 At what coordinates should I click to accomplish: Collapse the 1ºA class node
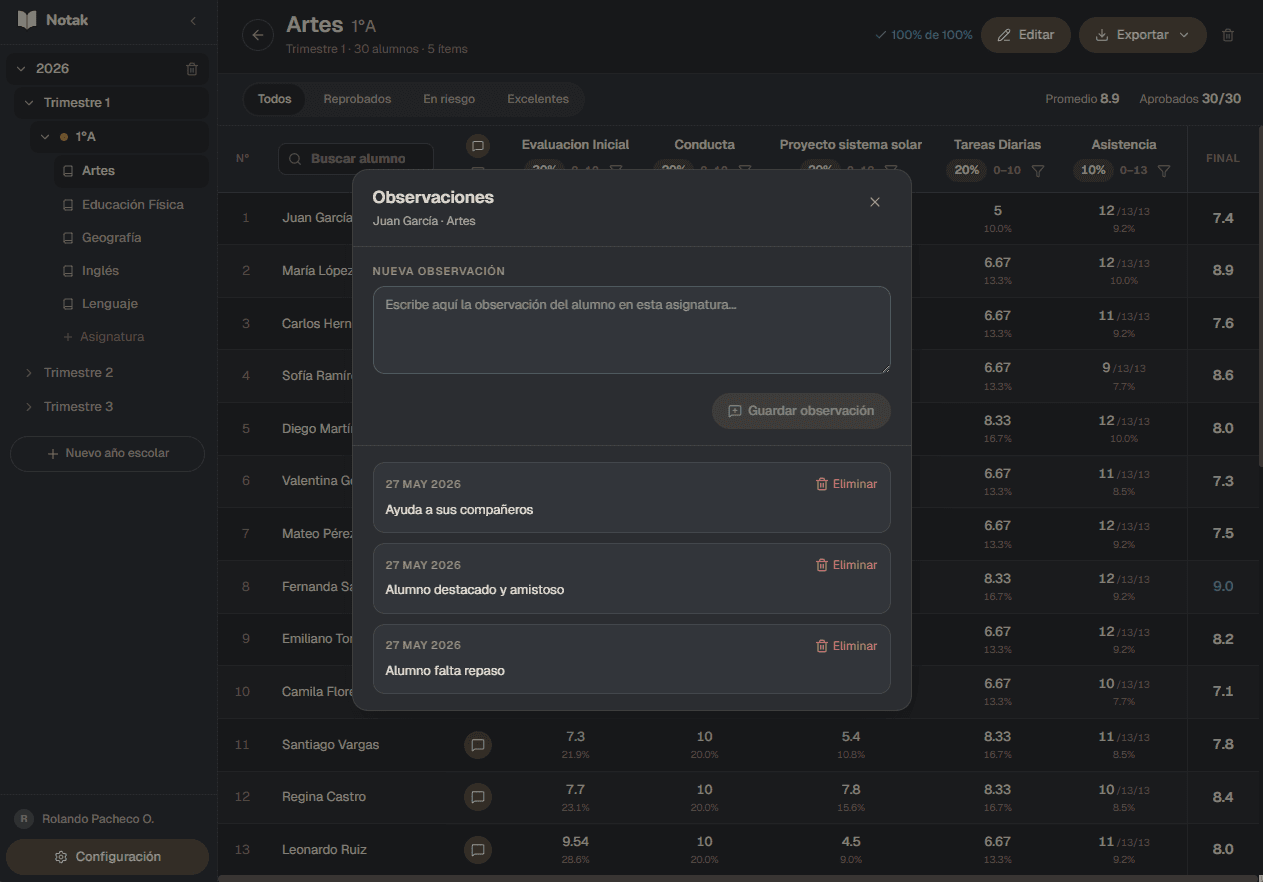pos(45,137)
